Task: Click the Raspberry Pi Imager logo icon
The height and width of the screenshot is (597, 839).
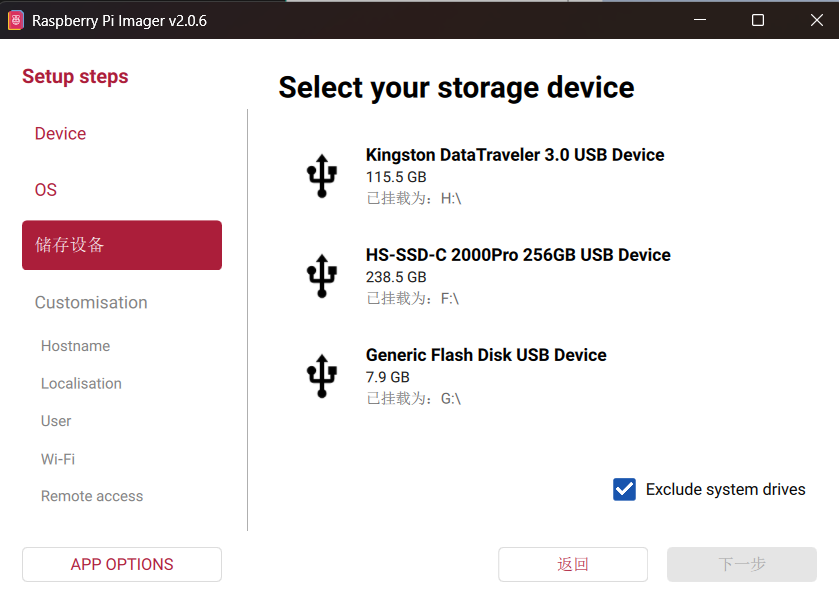Action: click(x=16, y=20)
